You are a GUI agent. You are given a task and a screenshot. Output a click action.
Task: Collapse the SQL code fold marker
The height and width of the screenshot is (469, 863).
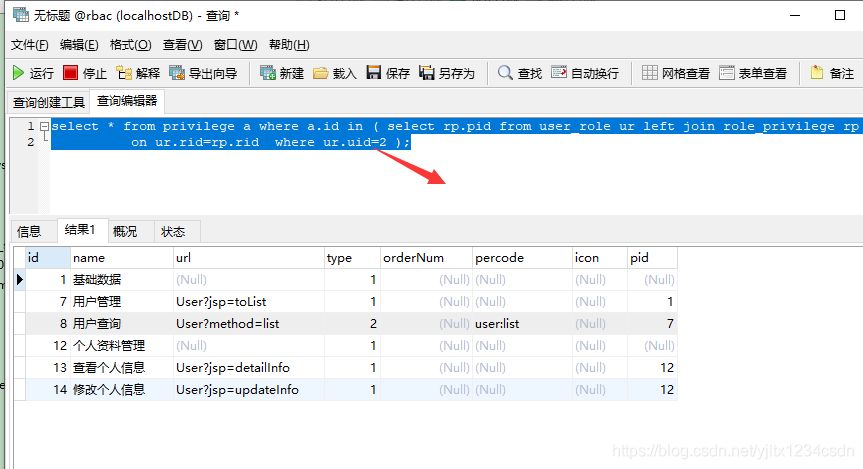pyautogui.click(x=45, y=127)
